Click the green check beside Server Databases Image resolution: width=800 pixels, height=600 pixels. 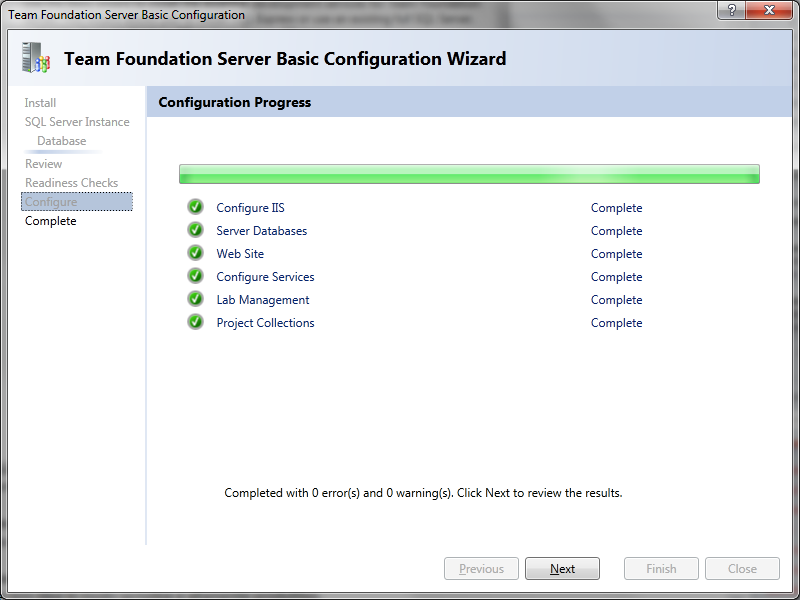point(195,230)
